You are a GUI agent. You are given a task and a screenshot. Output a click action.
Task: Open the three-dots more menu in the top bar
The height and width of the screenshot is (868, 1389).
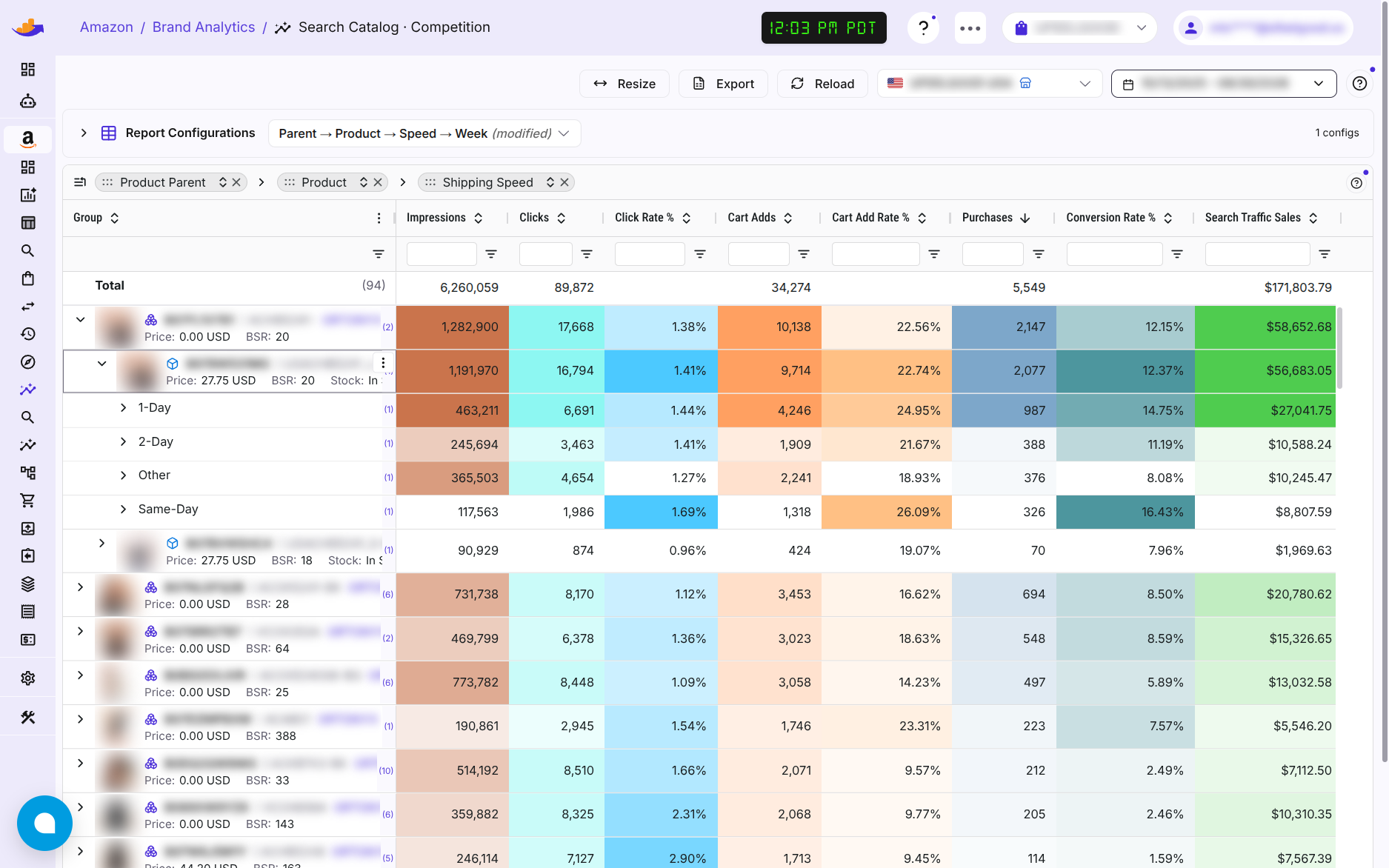[x=970, y=28]
